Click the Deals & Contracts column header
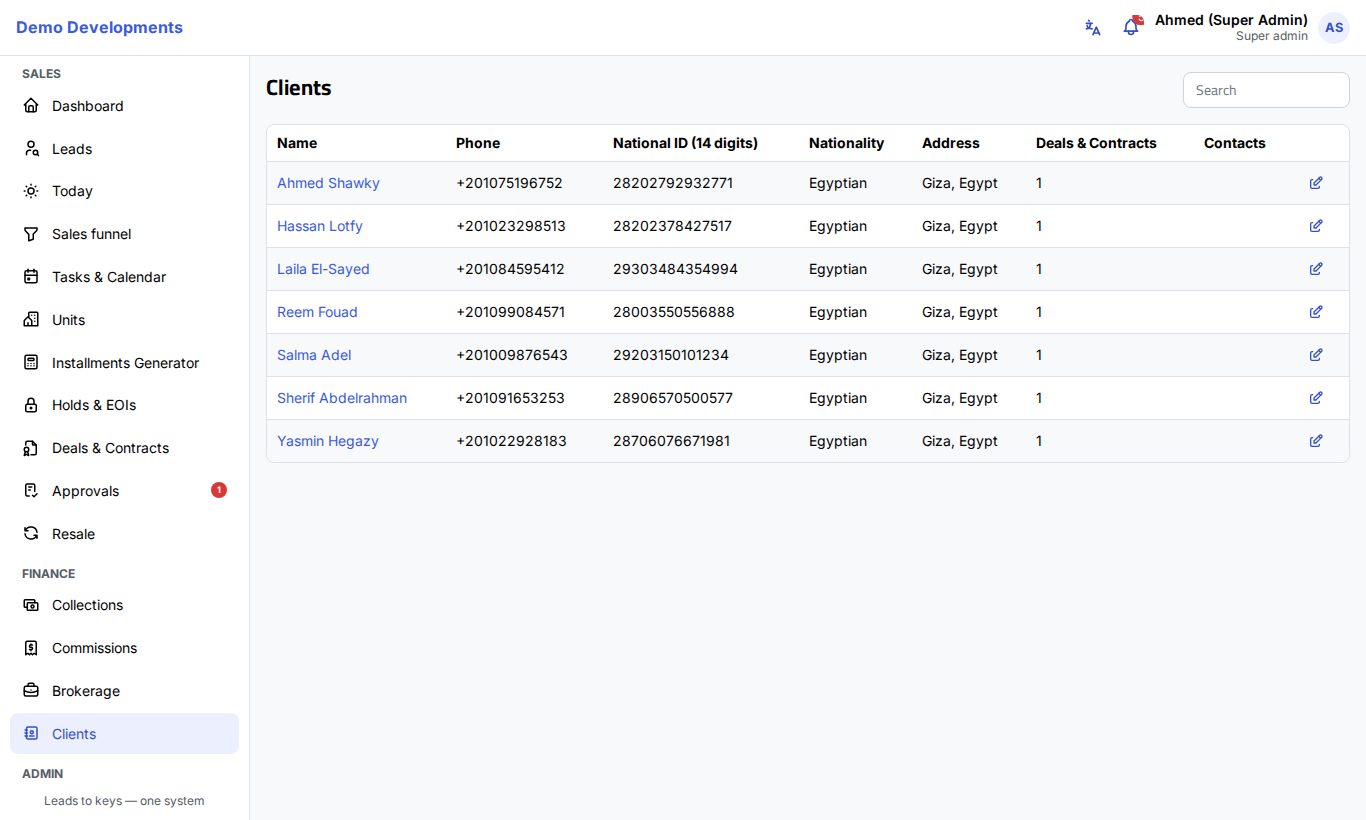Image resolution: width=1366 pixels, height=820 pixels. tap(1096, 143)
